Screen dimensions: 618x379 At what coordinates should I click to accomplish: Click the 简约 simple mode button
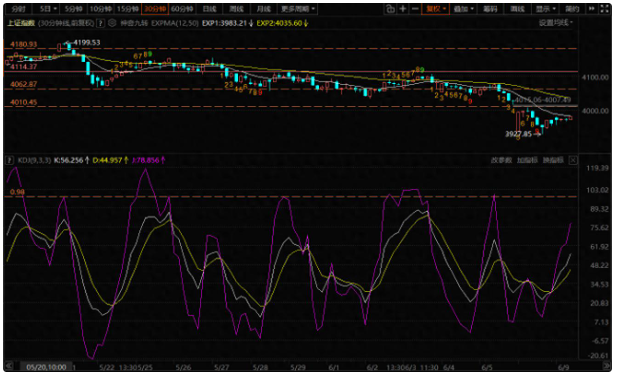click(572, 9)
